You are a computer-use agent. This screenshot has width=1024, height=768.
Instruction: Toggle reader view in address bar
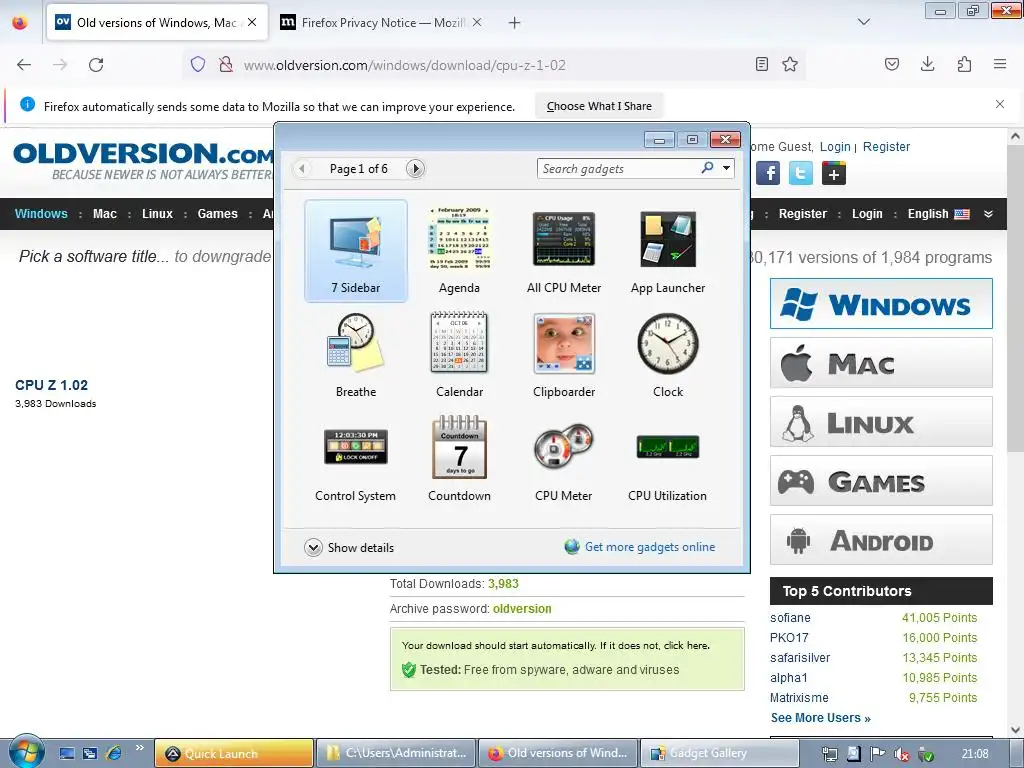761,64
